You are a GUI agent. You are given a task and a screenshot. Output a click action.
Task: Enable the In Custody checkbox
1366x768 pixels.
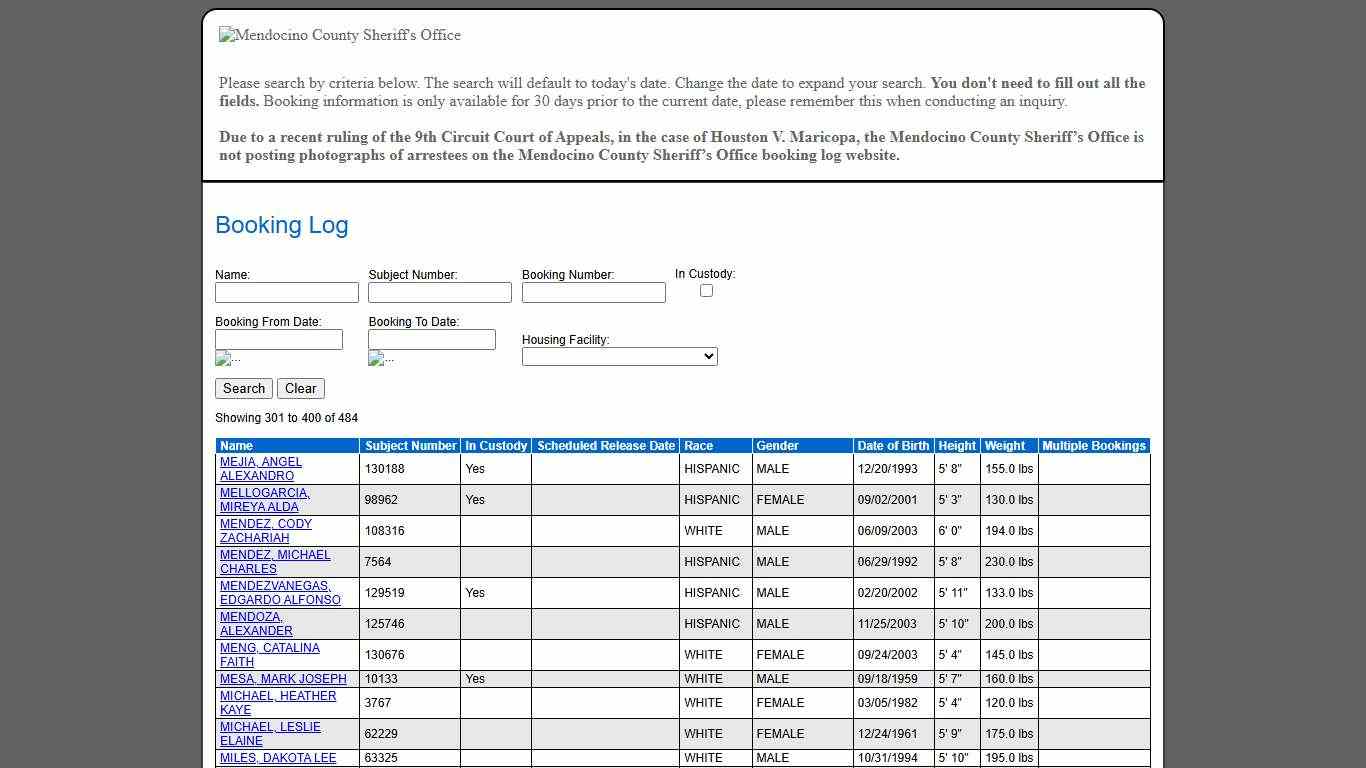point(706,290)
